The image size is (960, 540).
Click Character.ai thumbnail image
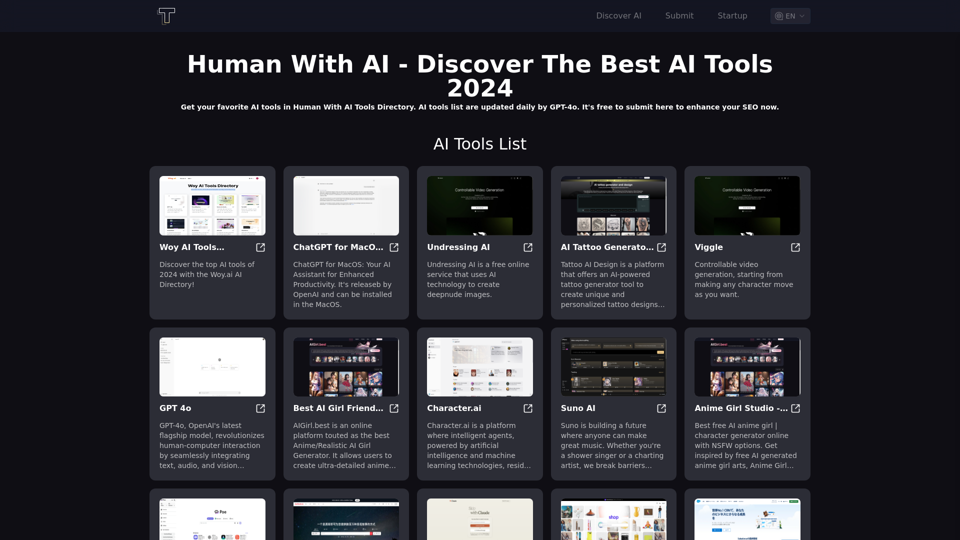click(x=479, y=367)
